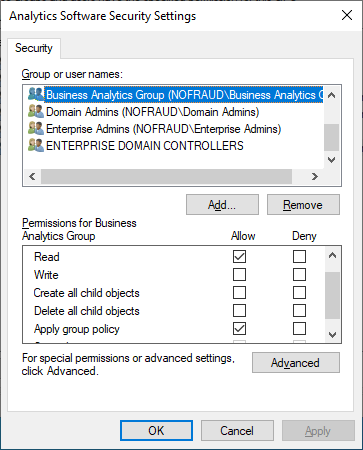Click group list scroll right arrow
This screenshot has width=363, height=450.
315,176
